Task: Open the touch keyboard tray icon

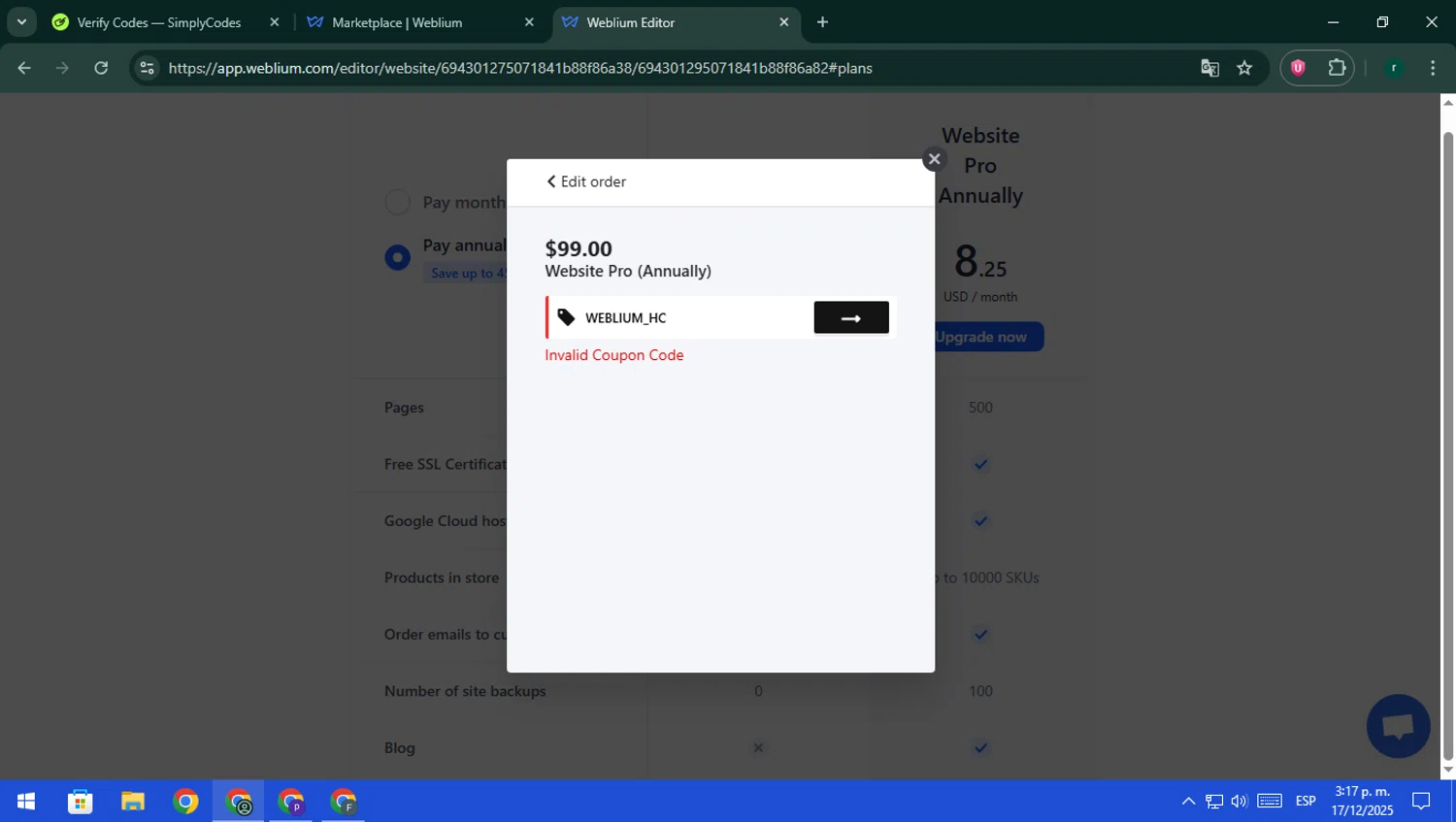Action: tap(1270, 802)
